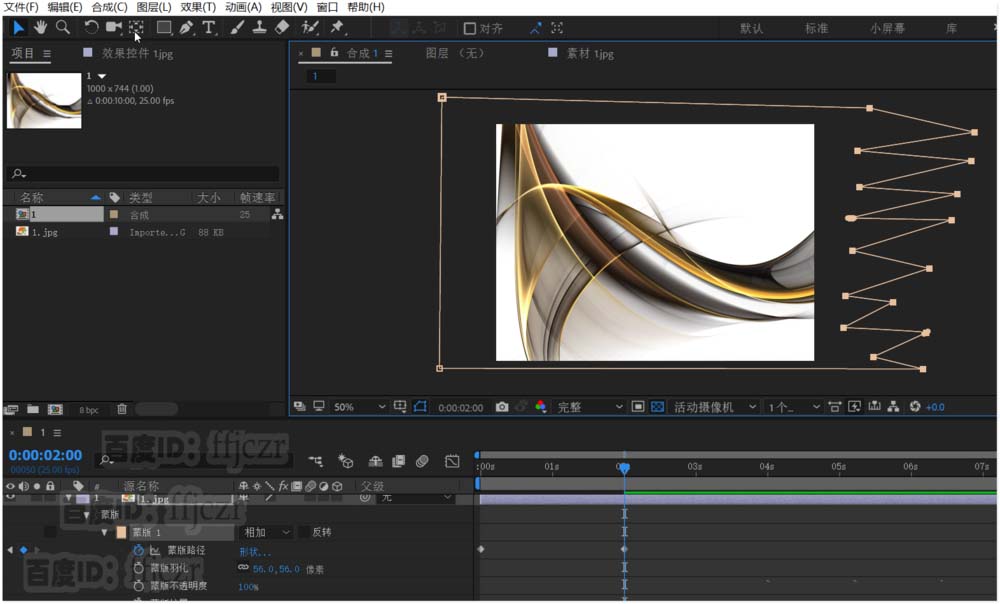Open the 活动摄像机 camera view dropdown
This screenshot has width=1000, height=604.
pyautogui.click(x=712, y=407)
